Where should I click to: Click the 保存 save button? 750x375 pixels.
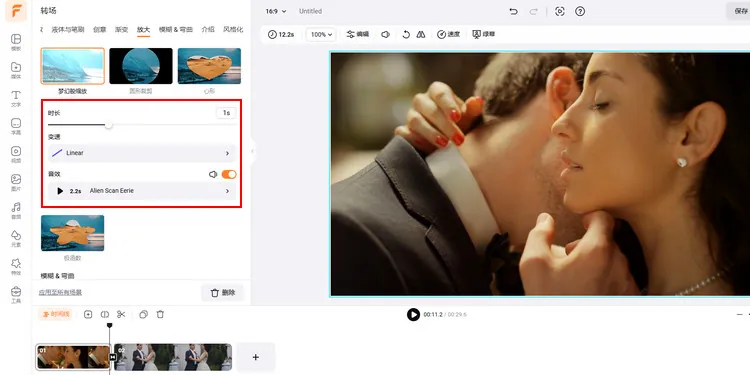pos(739,11)
